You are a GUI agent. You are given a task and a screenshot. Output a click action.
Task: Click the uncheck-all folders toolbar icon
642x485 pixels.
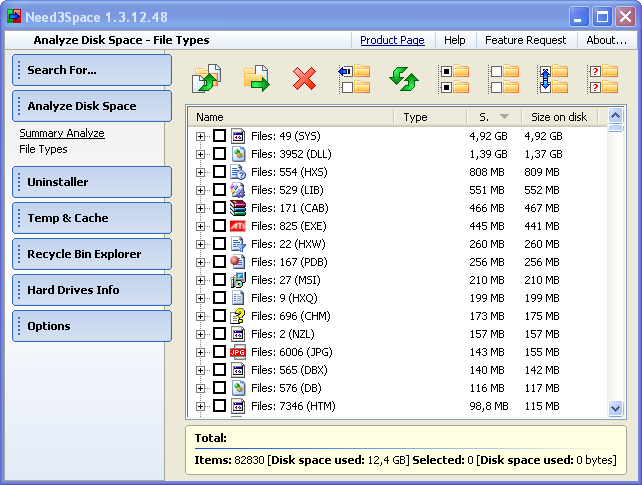[504, 79]
